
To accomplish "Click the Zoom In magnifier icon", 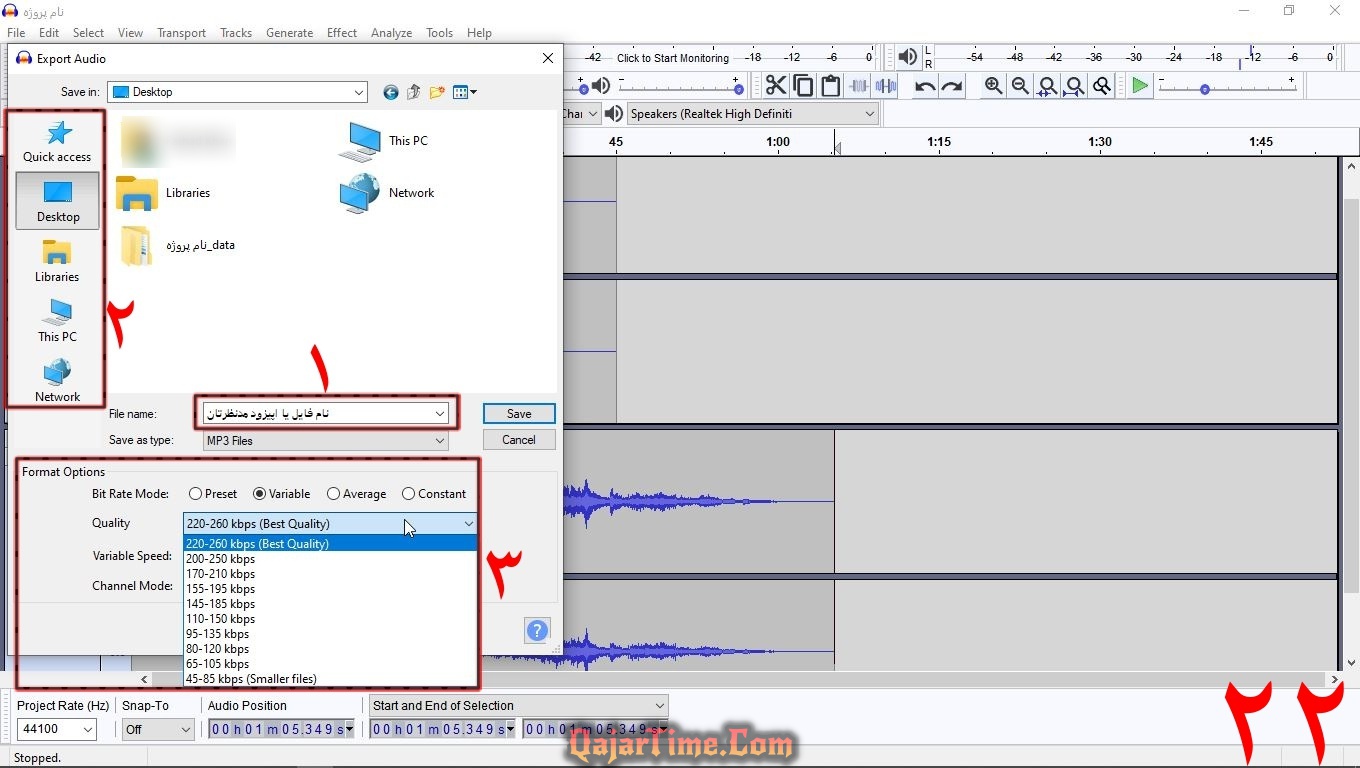I will (993, 86).
